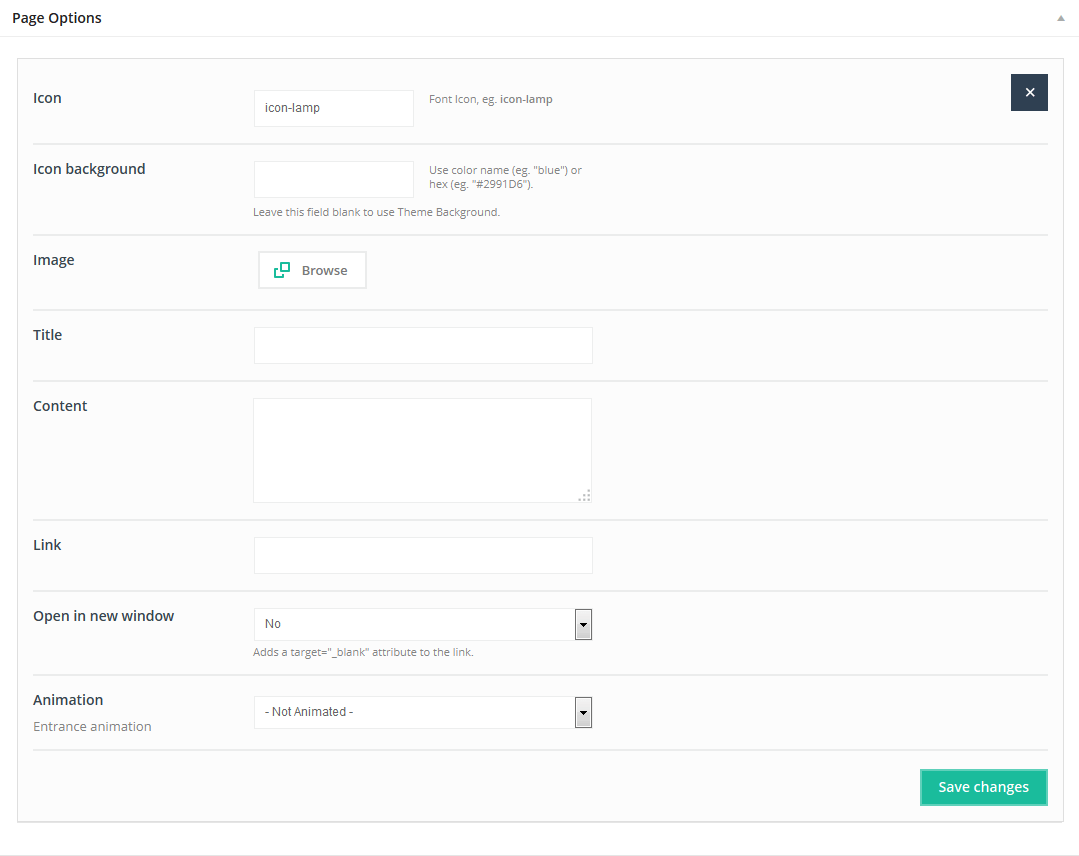Click the Page Options panel heading
1079x856 pixels.
[x=57, y=18]
